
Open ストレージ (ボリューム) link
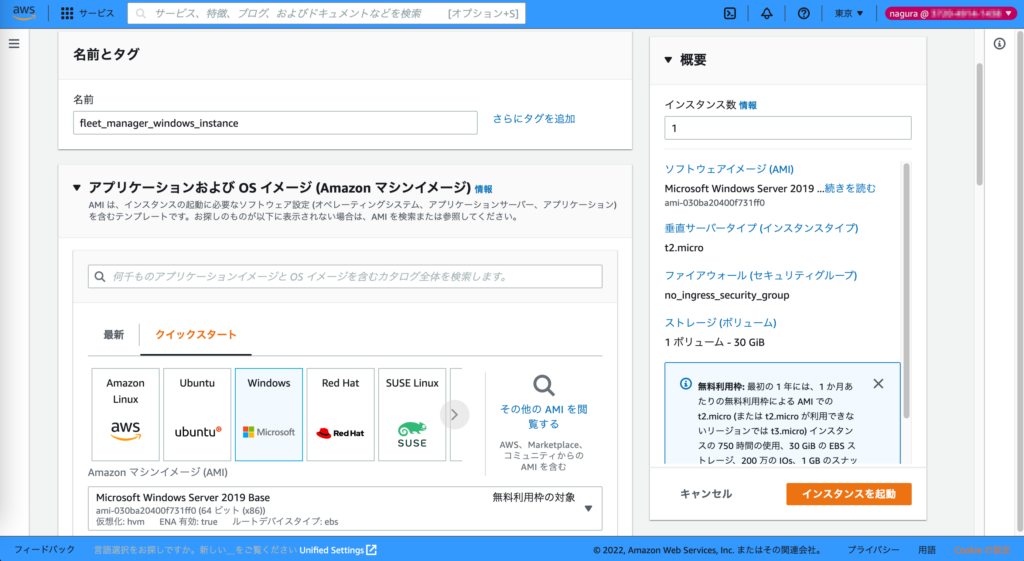(x=720, y=323)
